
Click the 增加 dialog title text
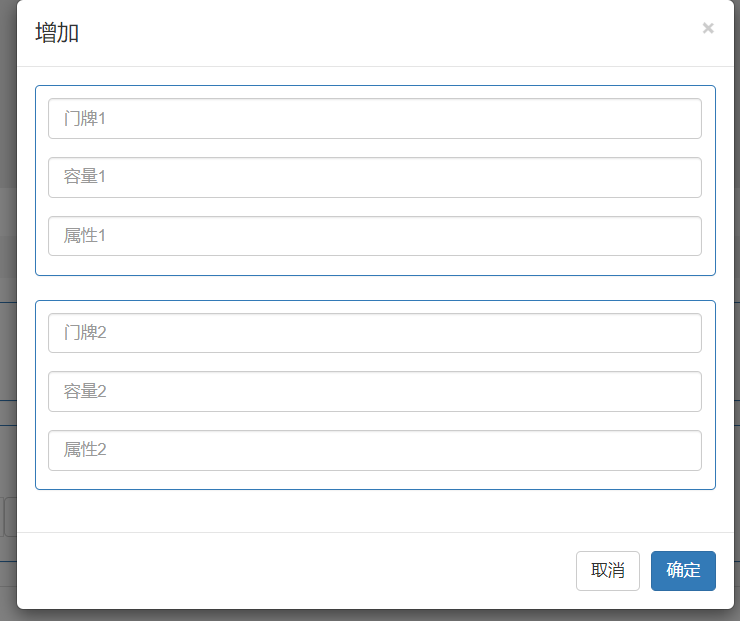57,33
